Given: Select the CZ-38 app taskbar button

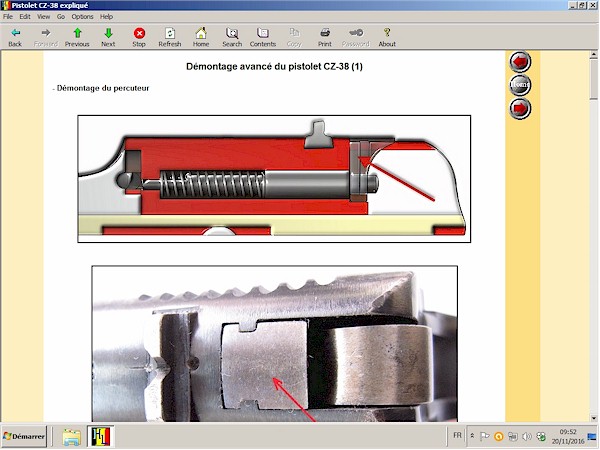Looking at the screenshot, I should [x=101, y=437].
